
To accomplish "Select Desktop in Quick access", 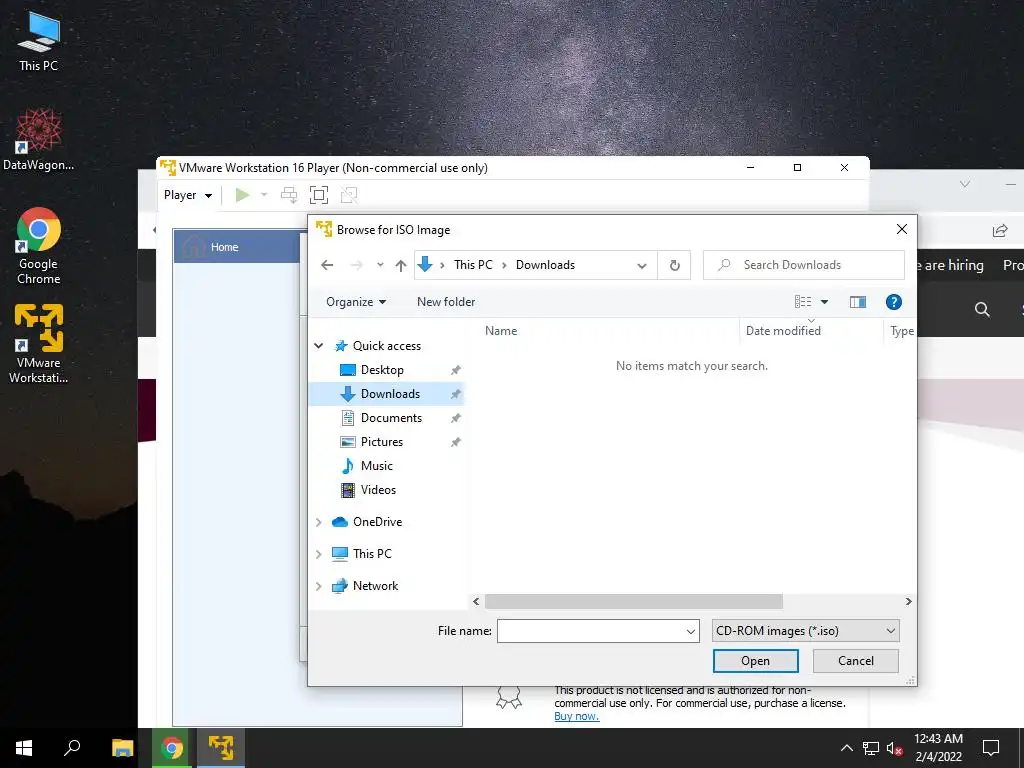I will pyautogui.click(x=382, y=370).
